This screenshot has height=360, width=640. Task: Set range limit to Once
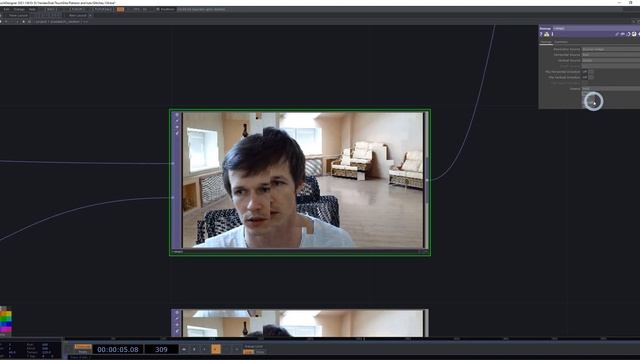pyautogui.click(x=260, y=352)
